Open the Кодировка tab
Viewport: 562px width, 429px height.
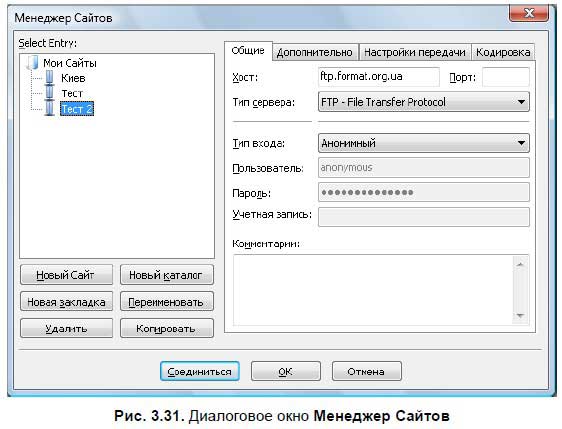(x=503, y=52)
